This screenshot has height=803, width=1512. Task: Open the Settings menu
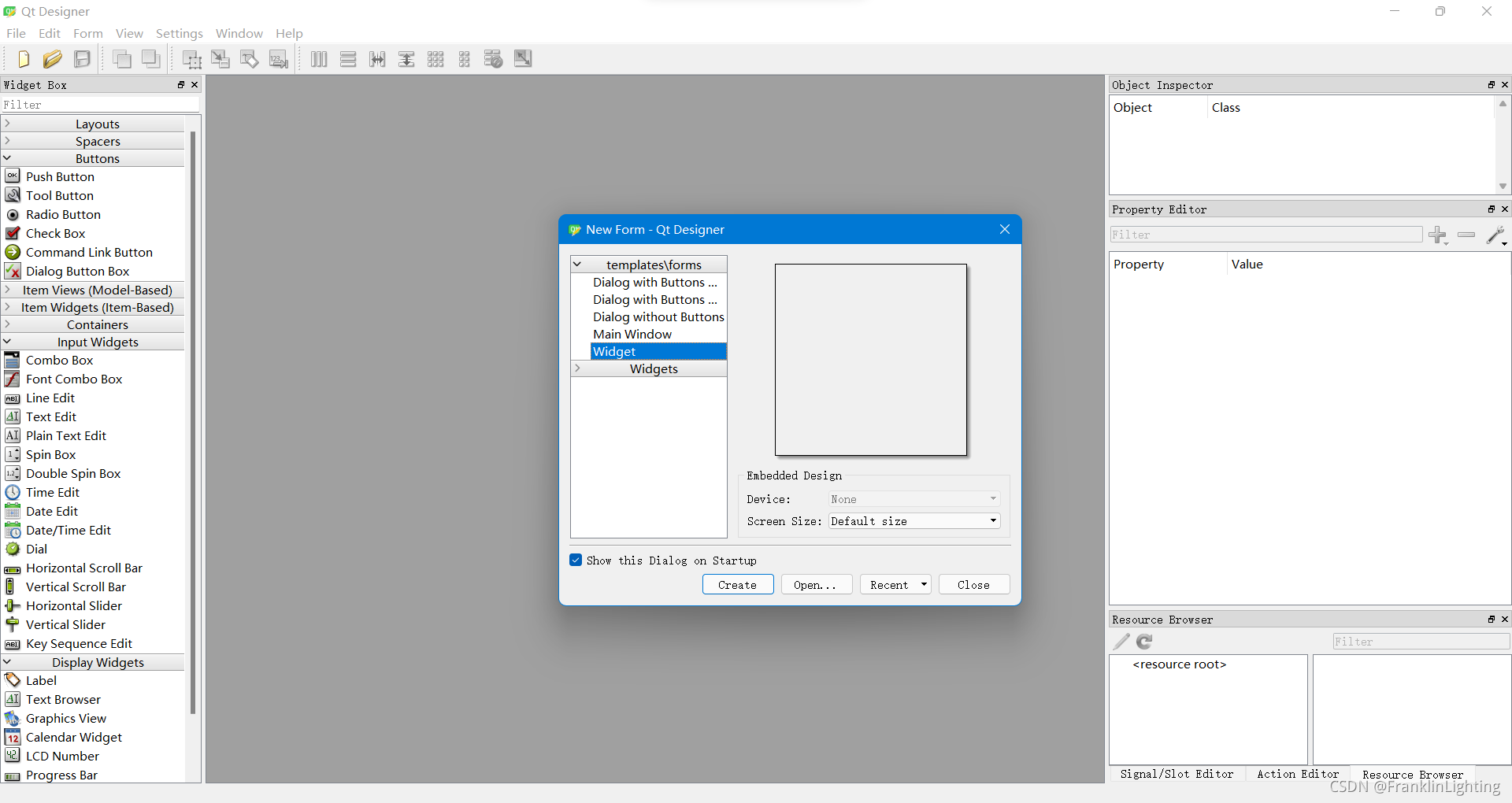pyautogui.click(x=180, y=33)
